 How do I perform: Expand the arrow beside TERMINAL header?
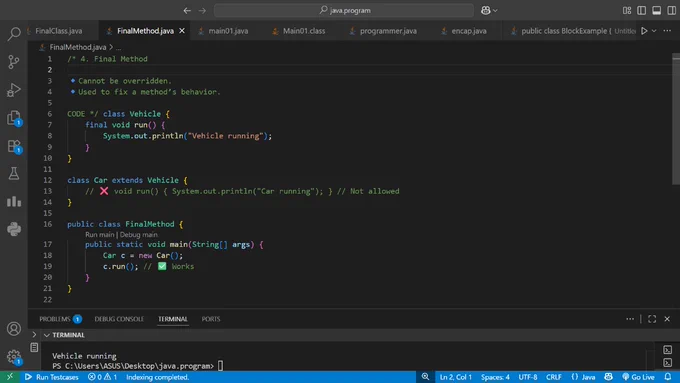[34, 335]
